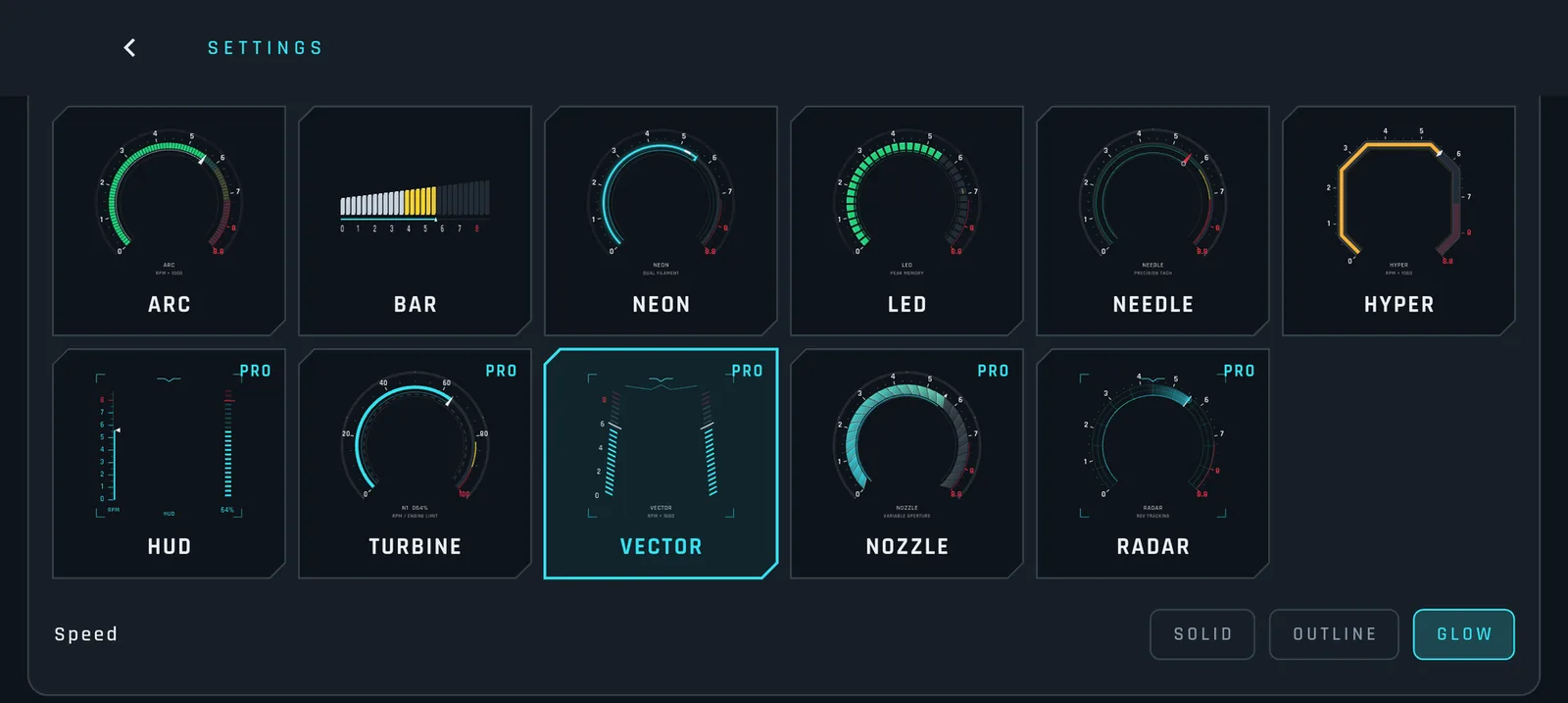This screenshot has width=1568, height=703.
Task: Choose the BAR gauge style
Action: coord(415,222)
